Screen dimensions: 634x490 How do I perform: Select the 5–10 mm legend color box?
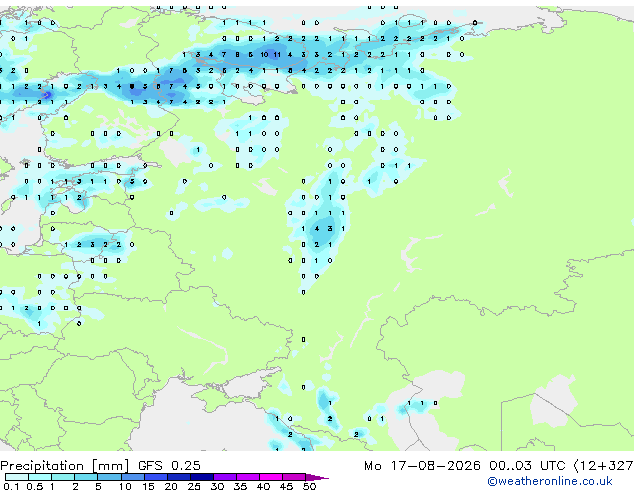[x=109, y=477]
